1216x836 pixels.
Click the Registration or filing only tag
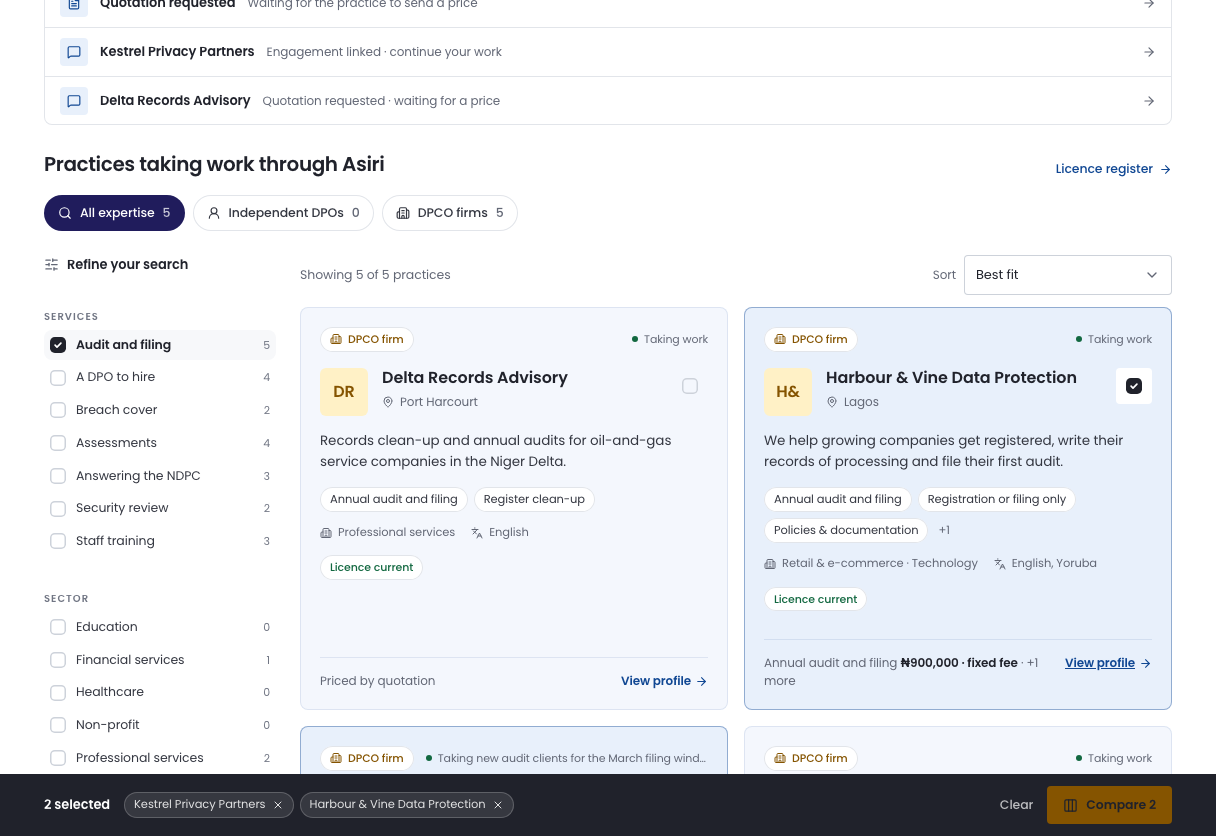[x=997, y=499]
